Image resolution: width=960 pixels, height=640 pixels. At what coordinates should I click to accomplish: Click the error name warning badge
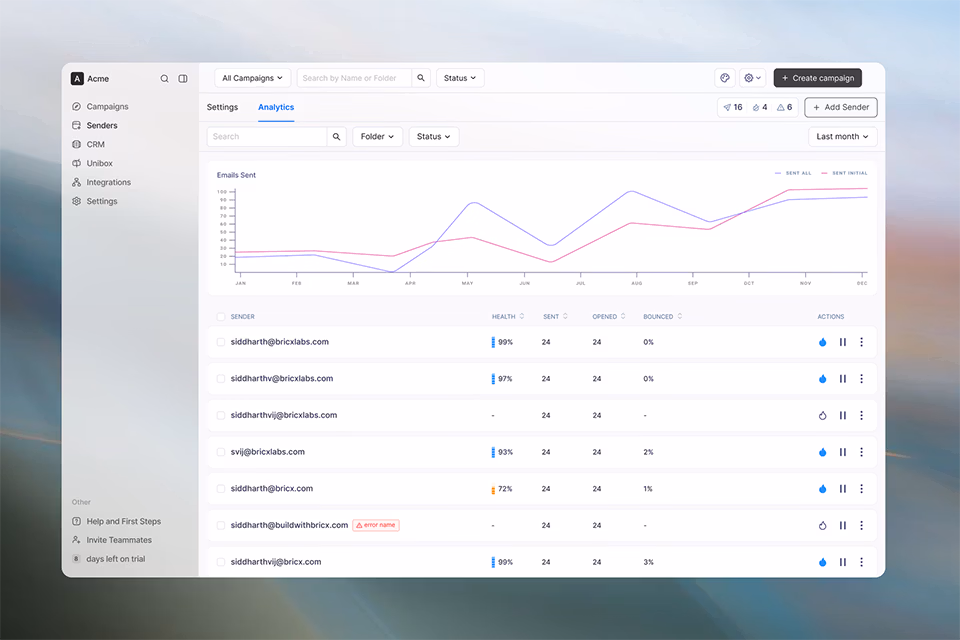pyautogui.click(x=376, y=525)
